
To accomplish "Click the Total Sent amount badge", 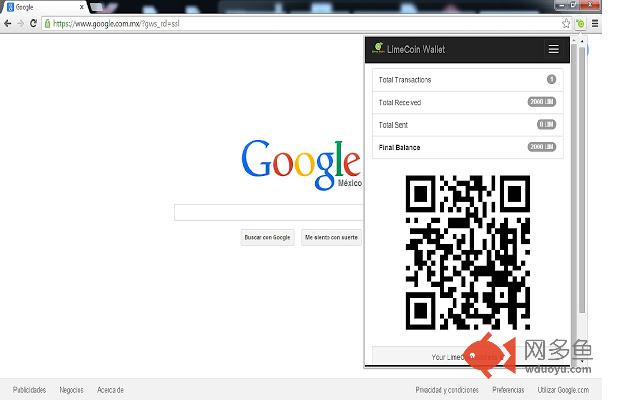I will coord(546,124).
